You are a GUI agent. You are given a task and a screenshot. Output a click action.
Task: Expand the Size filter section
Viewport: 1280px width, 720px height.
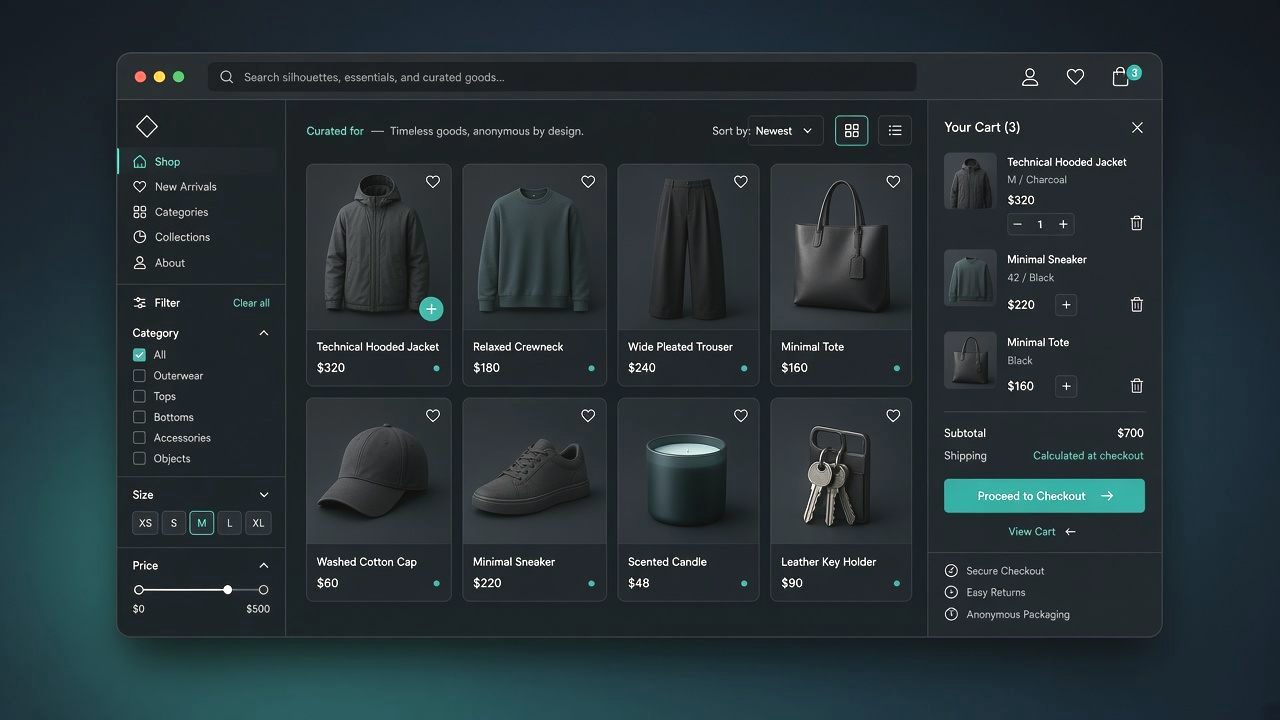pyautogui.click(x=264, y=495)
